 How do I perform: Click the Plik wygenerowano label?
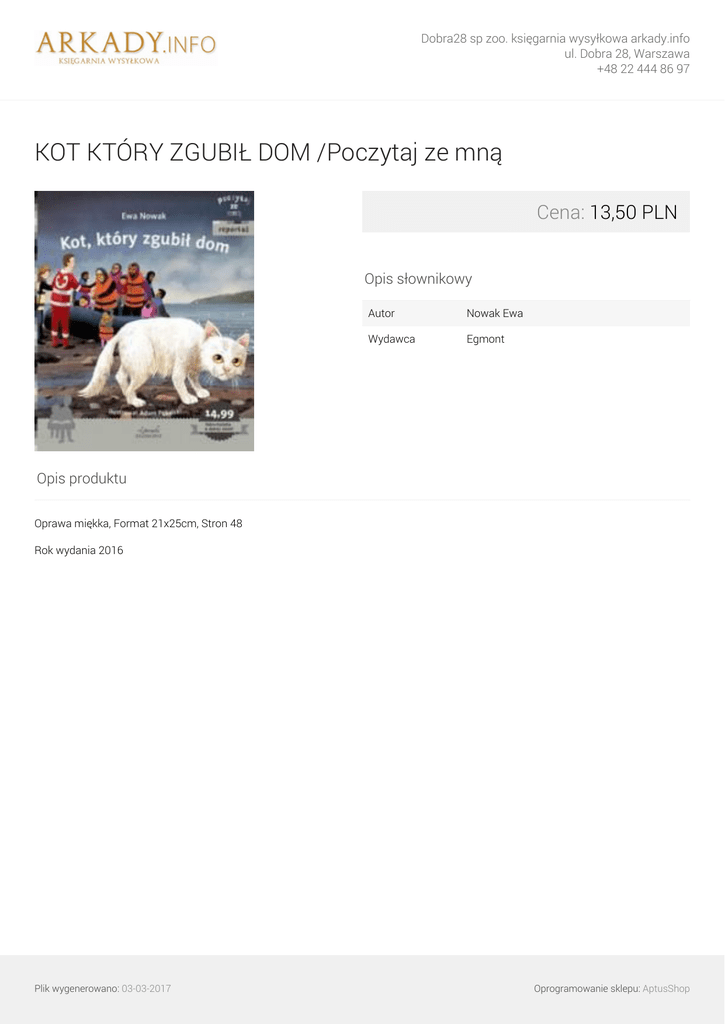coord(76,989)
